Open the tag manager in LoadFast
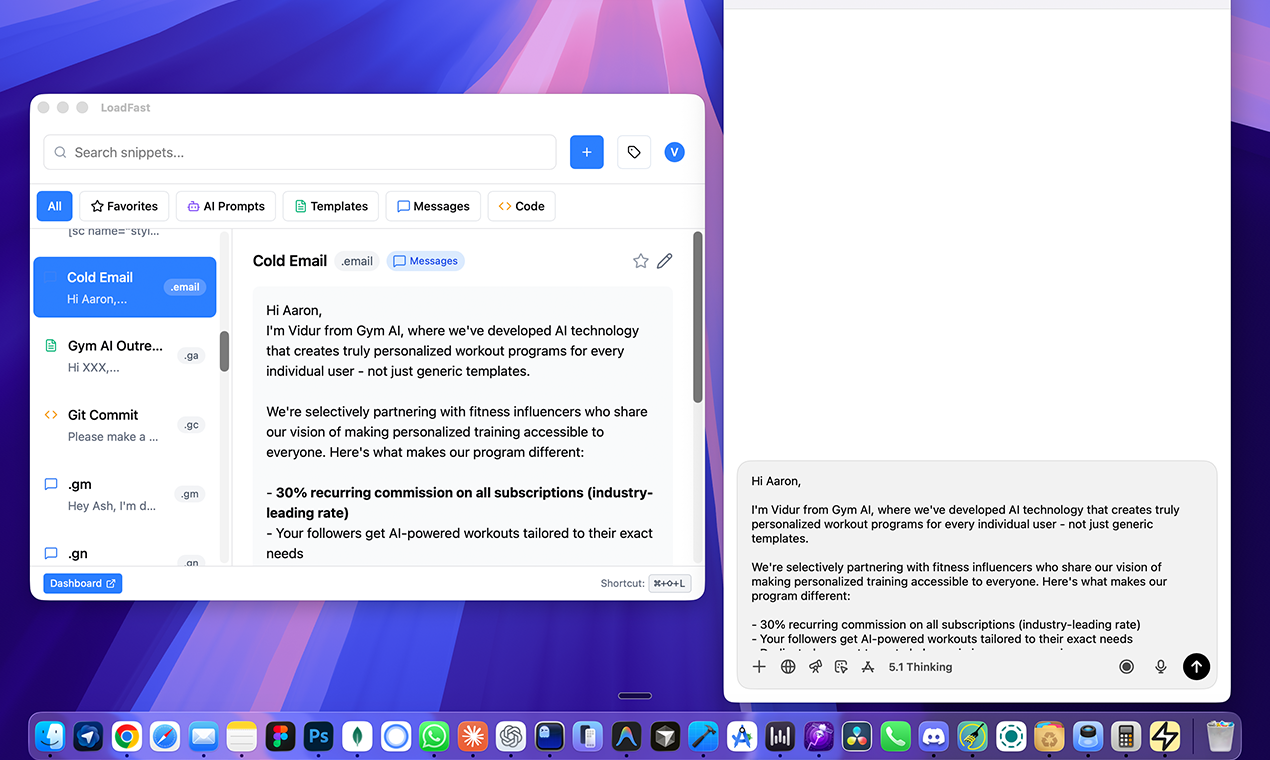Screen dimensions: 1270x760 click(x=634, y=152)
